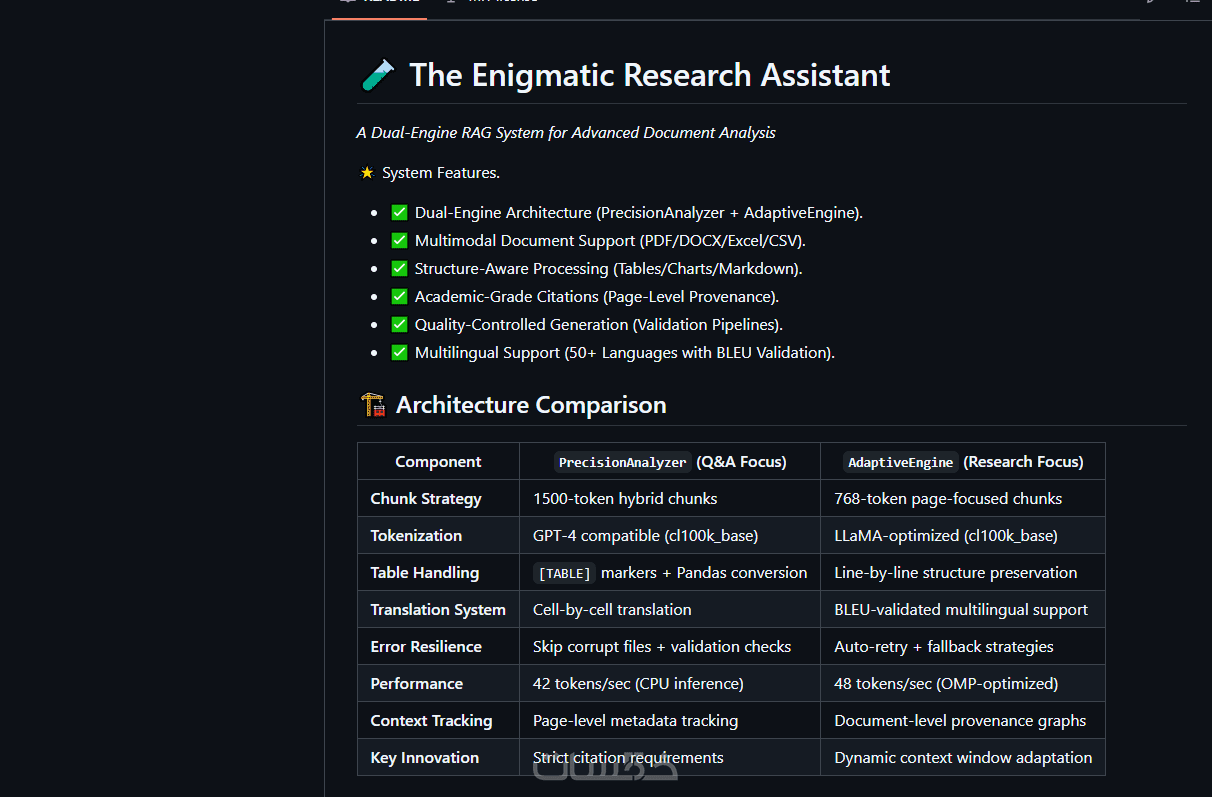Click the [TABLE] code marker in Table Handling row
Image resolution: width=1212 pixels, height=797 pixels.
coord(564,573)
